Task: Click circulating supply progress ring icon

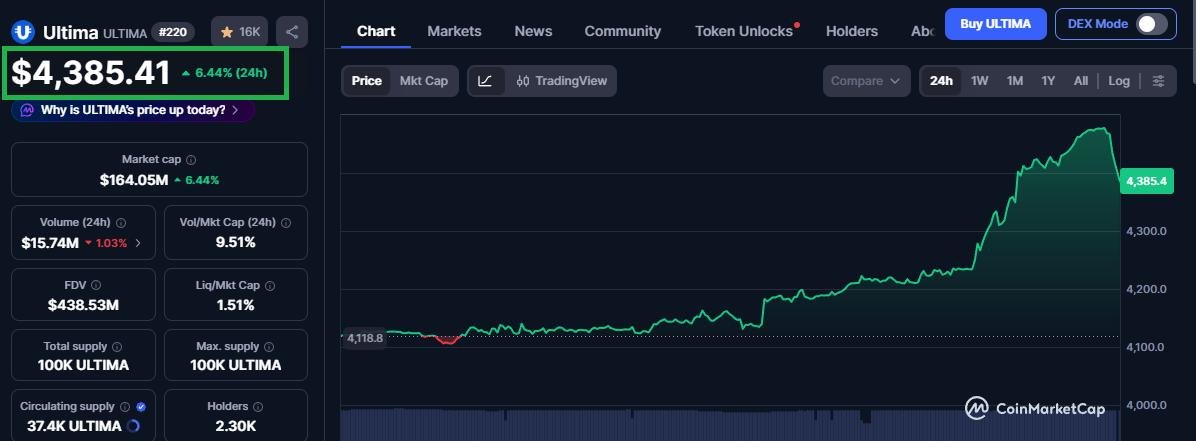Action: point(133,426)
